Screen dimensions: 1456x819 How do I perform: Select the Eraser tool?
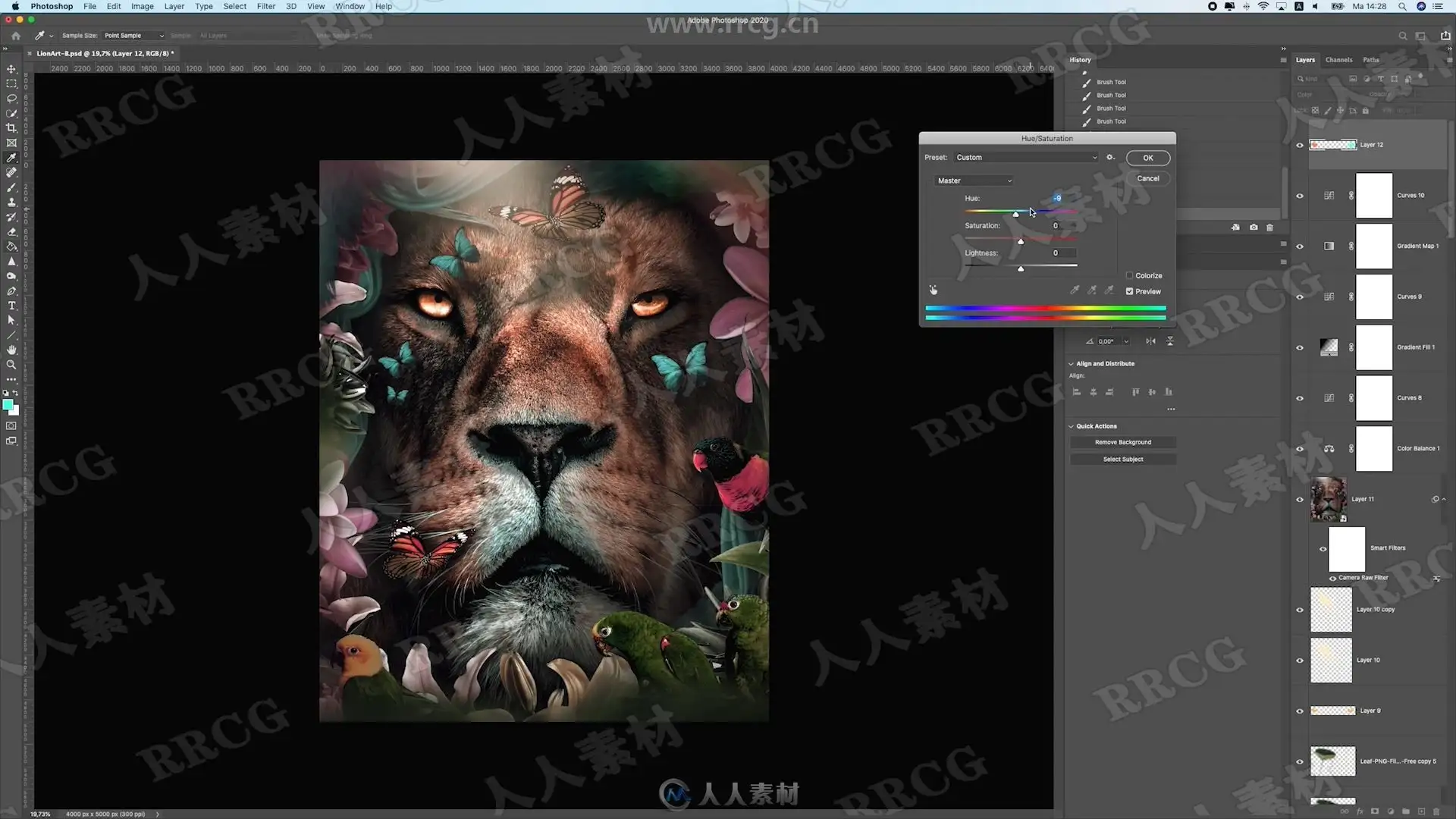coord(11,232)
